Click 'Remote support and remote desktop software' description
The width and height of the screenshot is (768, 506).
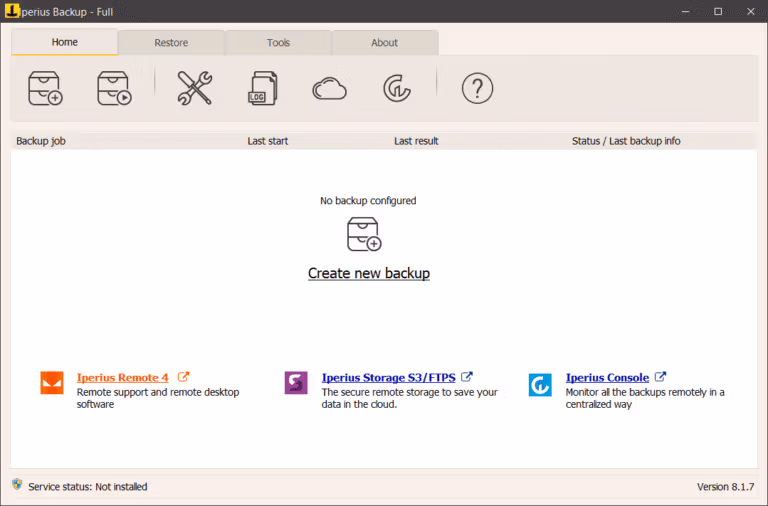[x=158, y=398]
